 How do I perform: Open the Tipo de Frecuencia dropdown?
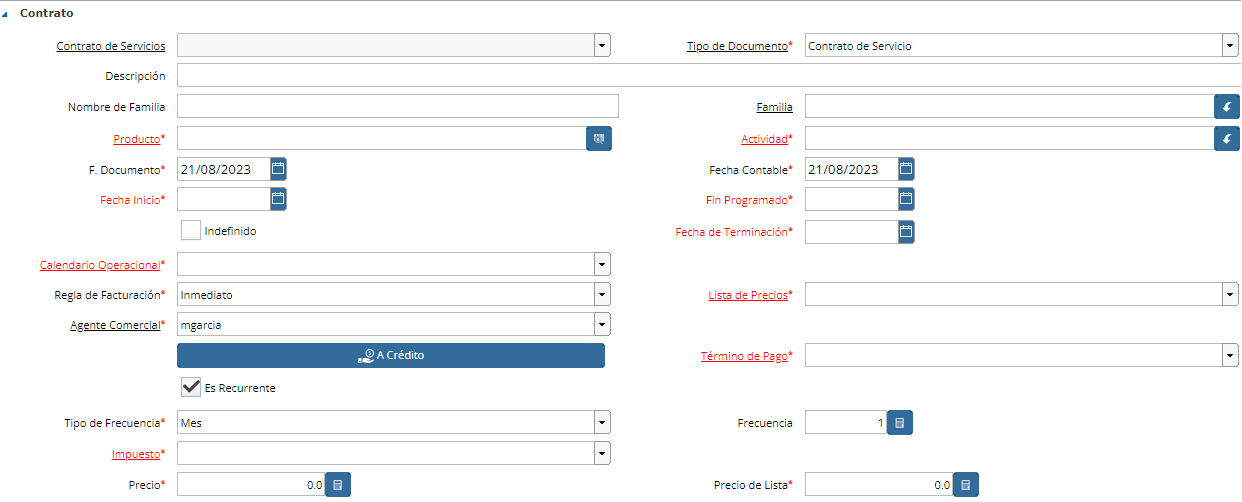click(x=602, y=423)
